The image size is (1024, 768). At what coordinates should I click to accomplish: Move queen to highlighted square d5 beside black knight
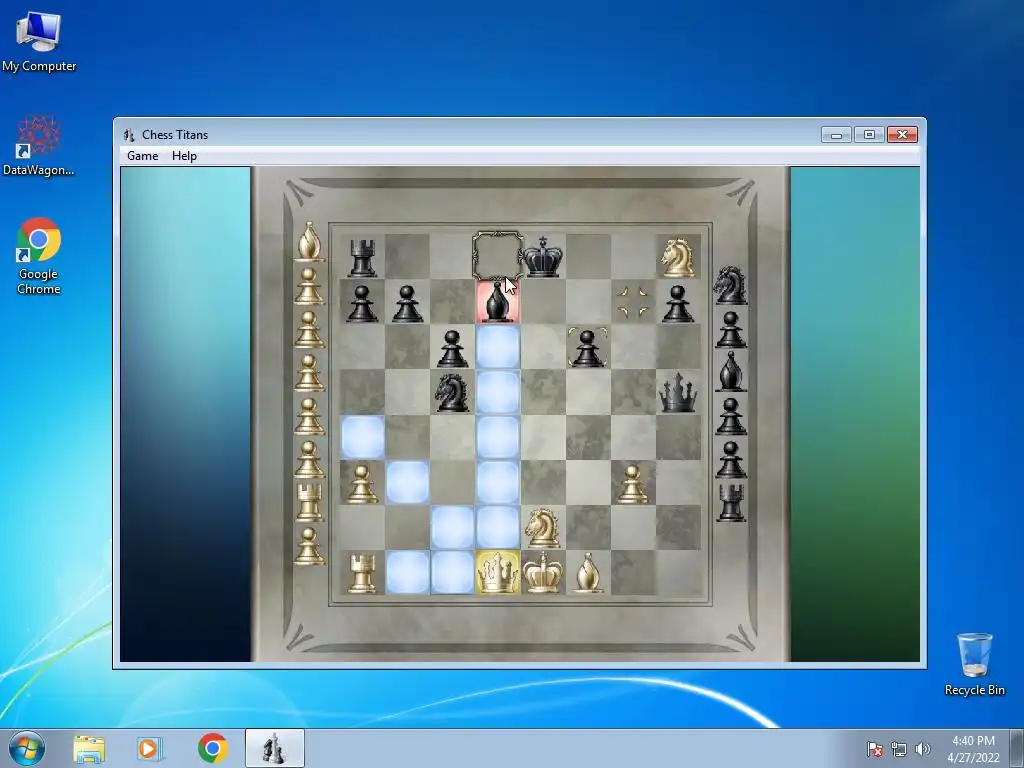click(498, 392)
